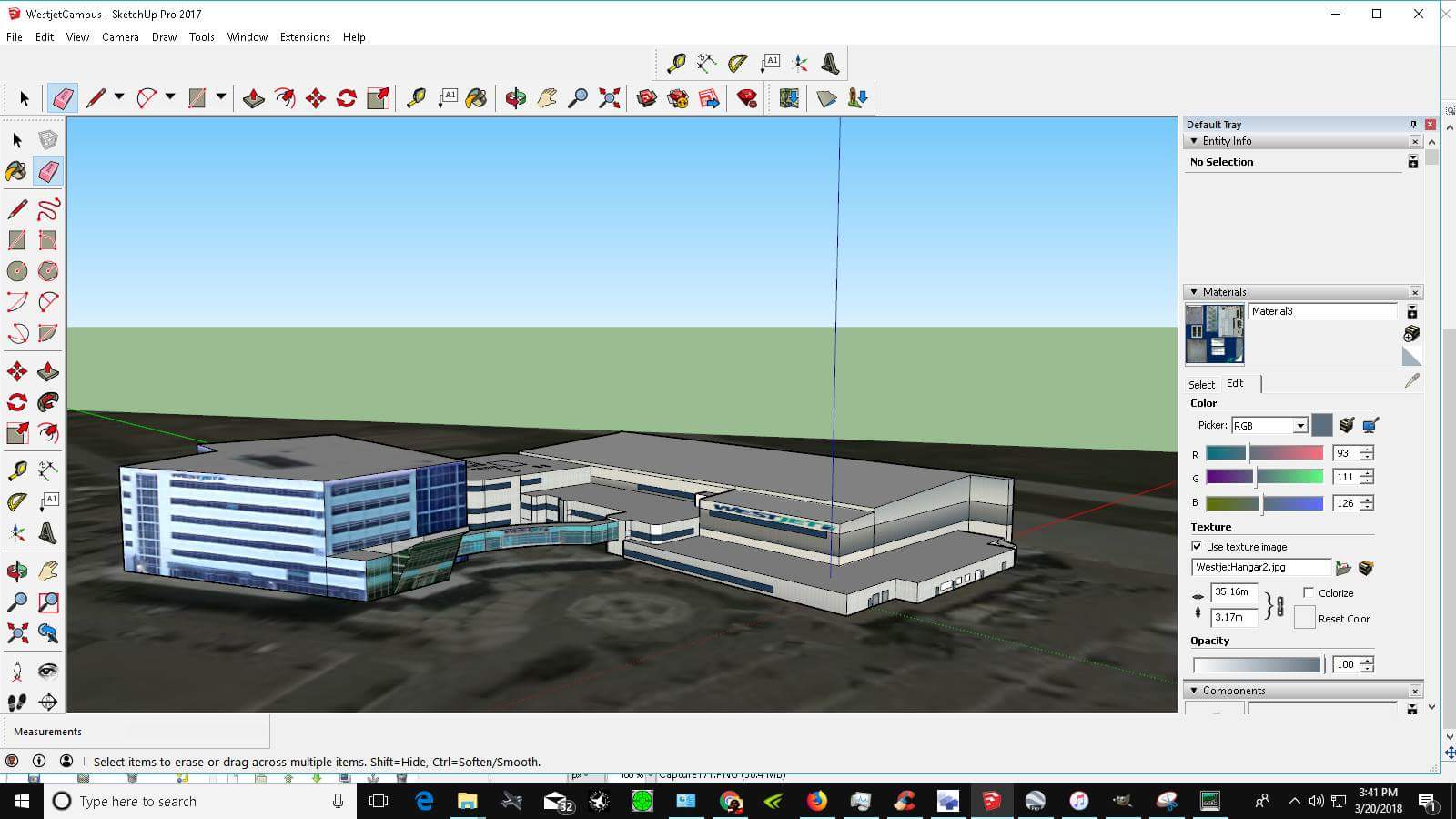The height and width of the screenshot is (819, 1456).
Task: Select the Pan tool
Action: 545,98
